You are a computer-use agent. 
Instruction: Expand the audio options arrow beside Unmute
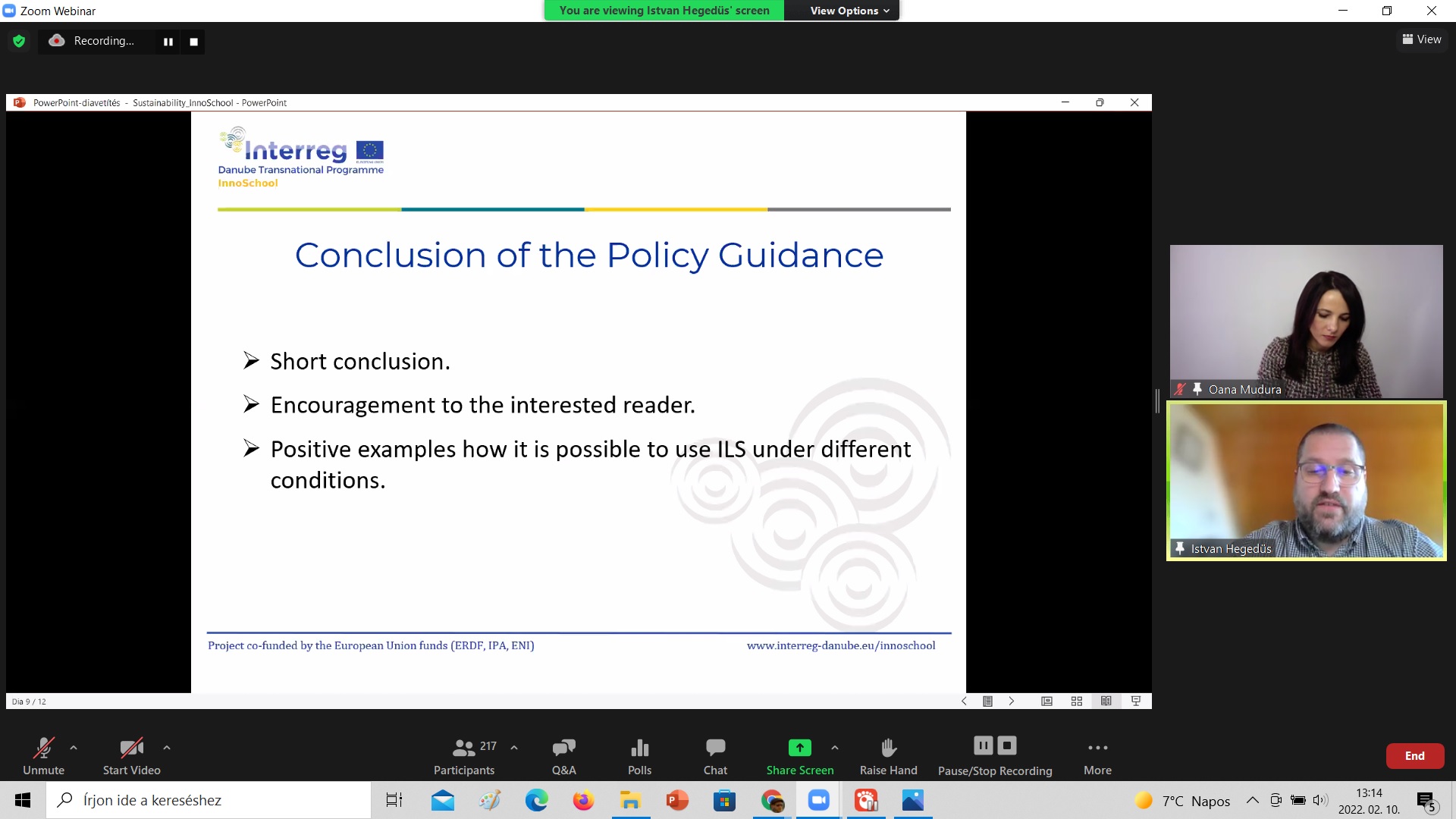74,748
